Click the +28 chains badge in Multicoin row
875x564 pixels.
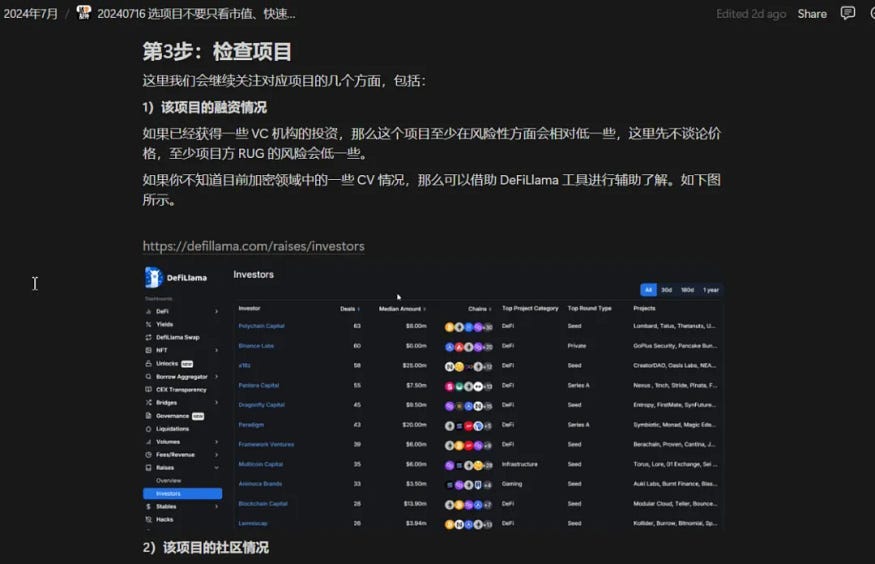[488, 465]
